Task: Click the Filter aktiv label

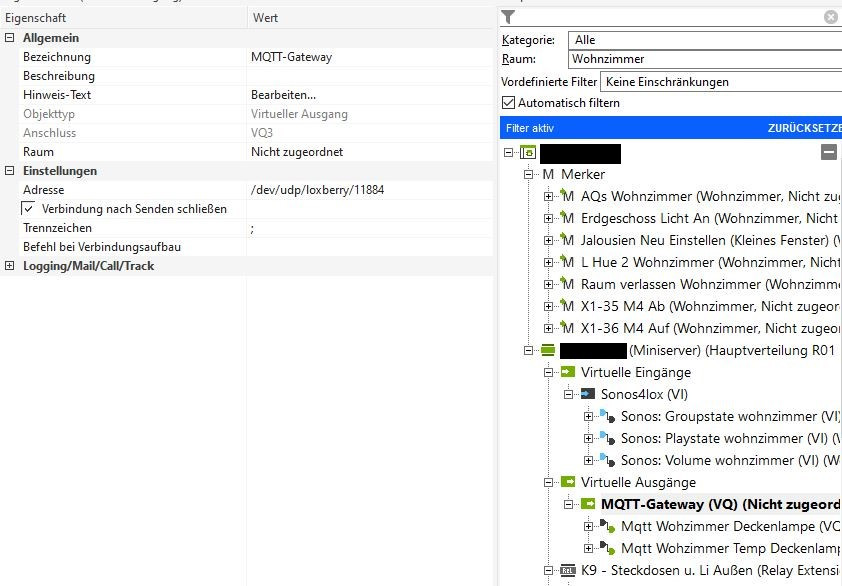Action: pos(529,128)
